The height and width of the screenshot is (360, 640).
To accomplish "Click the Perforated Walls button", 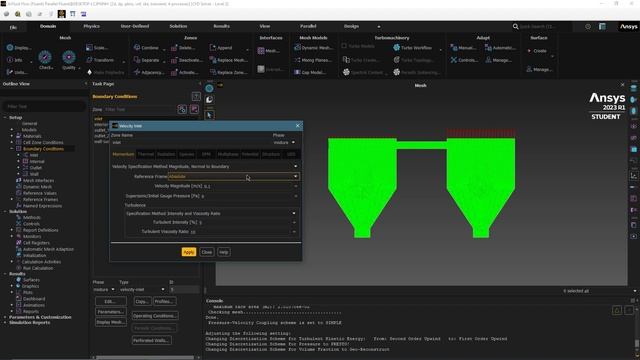I will click(151, 340).
